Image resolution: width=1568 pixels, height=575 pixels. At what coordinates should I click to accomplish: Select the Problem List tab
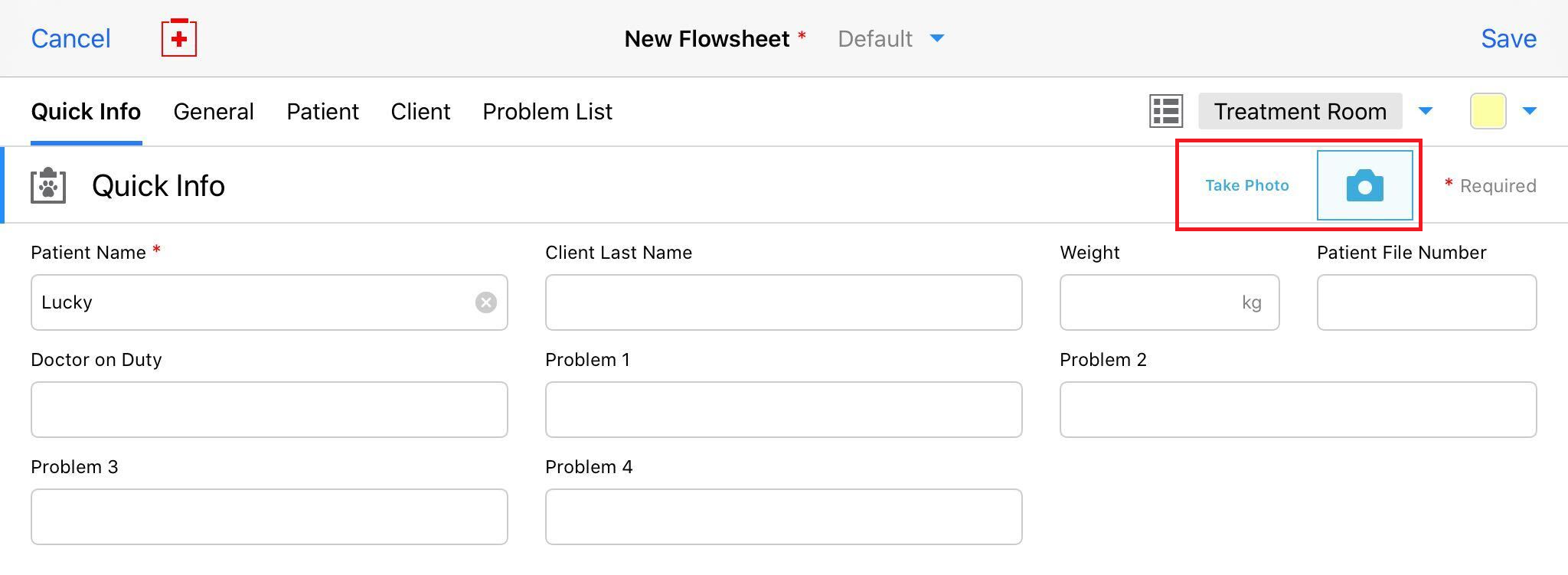pyautogui.click(x=547, y=112)
